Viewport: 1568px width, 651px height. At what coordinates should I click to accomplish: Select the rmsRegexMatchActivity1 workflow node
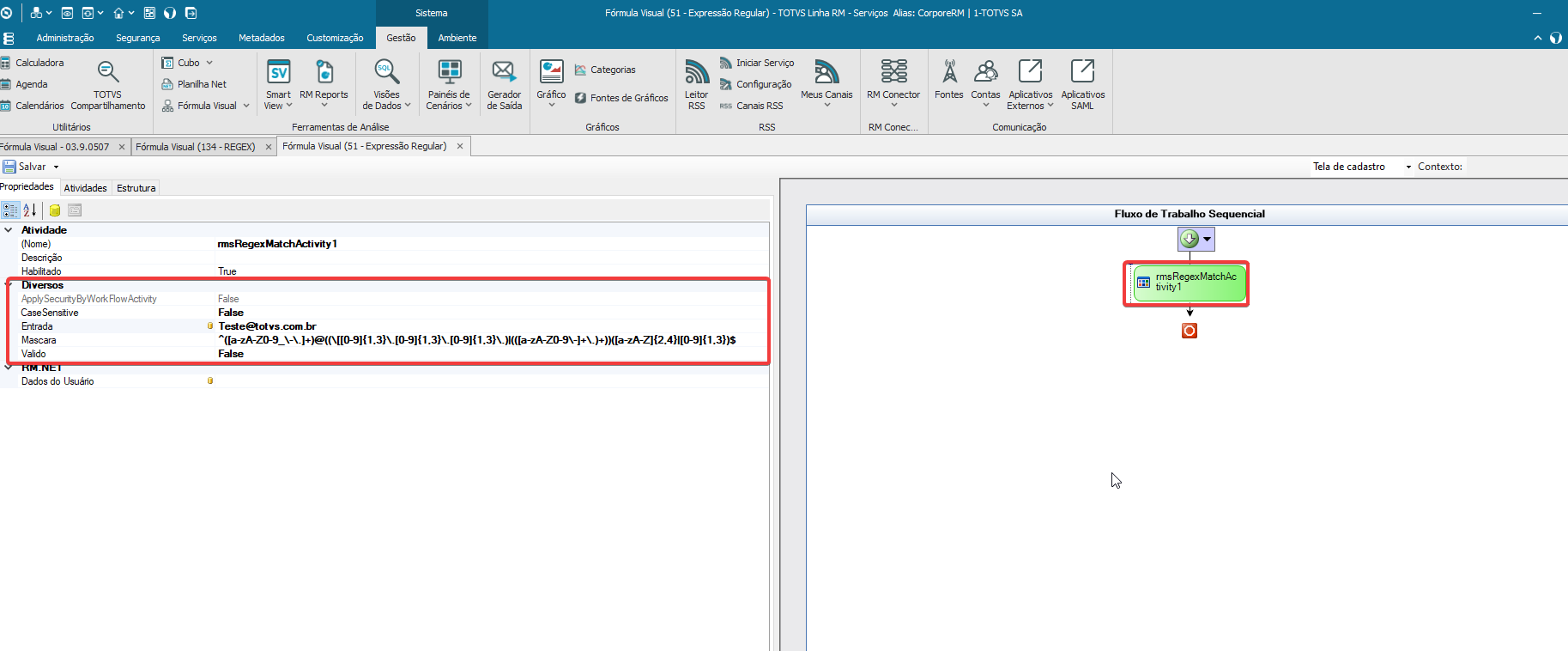coord(1189,283)
